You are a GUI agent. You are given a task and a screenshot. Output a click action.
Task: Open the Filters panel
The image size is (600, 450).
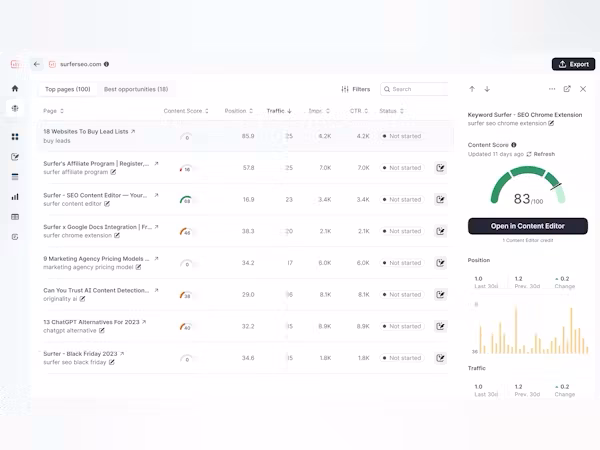click(356, 89)
